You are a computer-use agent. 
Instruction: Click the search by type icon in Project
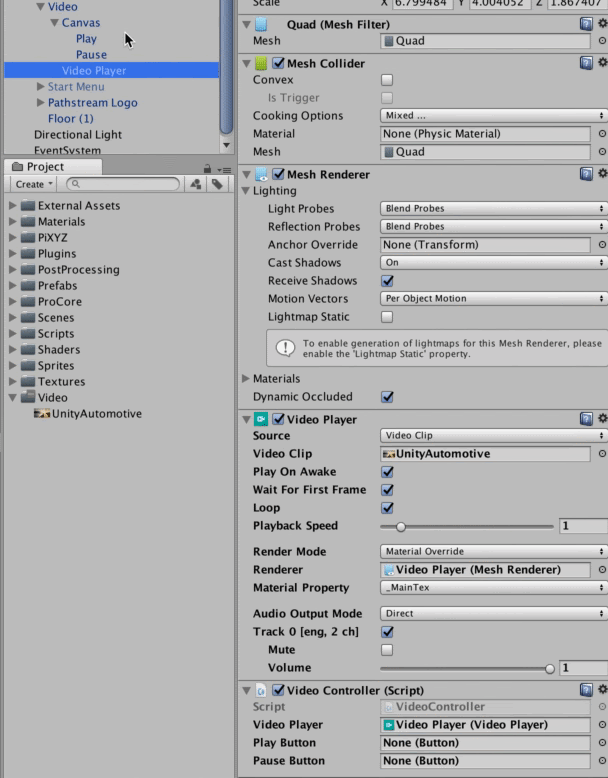196,185
